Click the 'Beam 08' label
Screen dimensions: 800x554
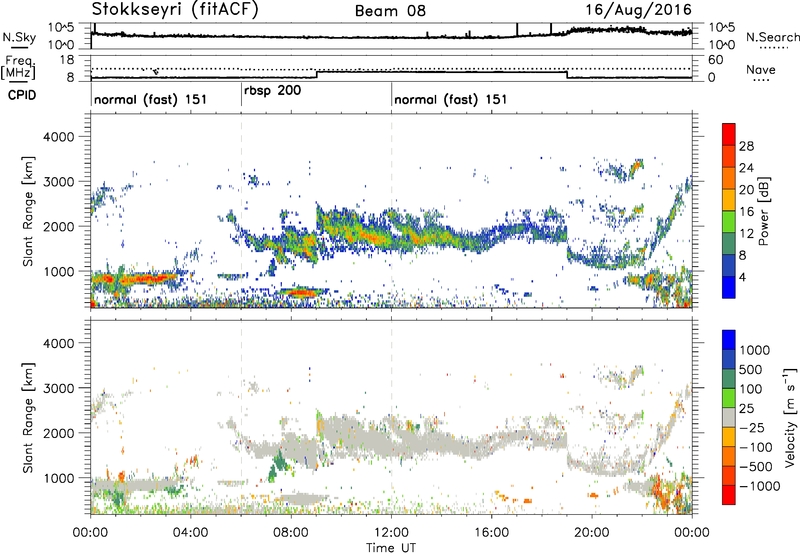click(390, 11)
